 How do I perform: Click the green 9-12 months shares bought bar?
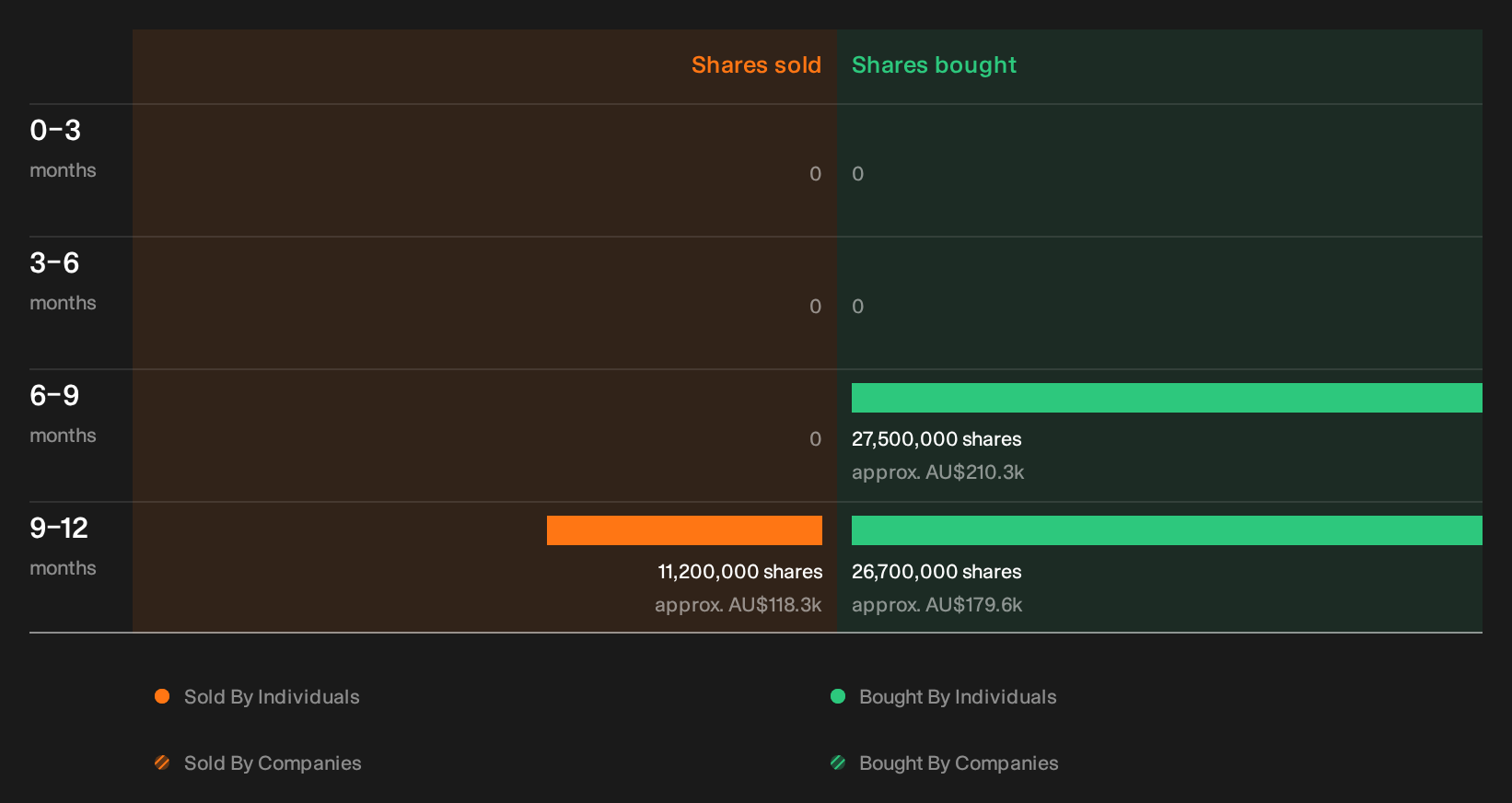(1167, 530)
